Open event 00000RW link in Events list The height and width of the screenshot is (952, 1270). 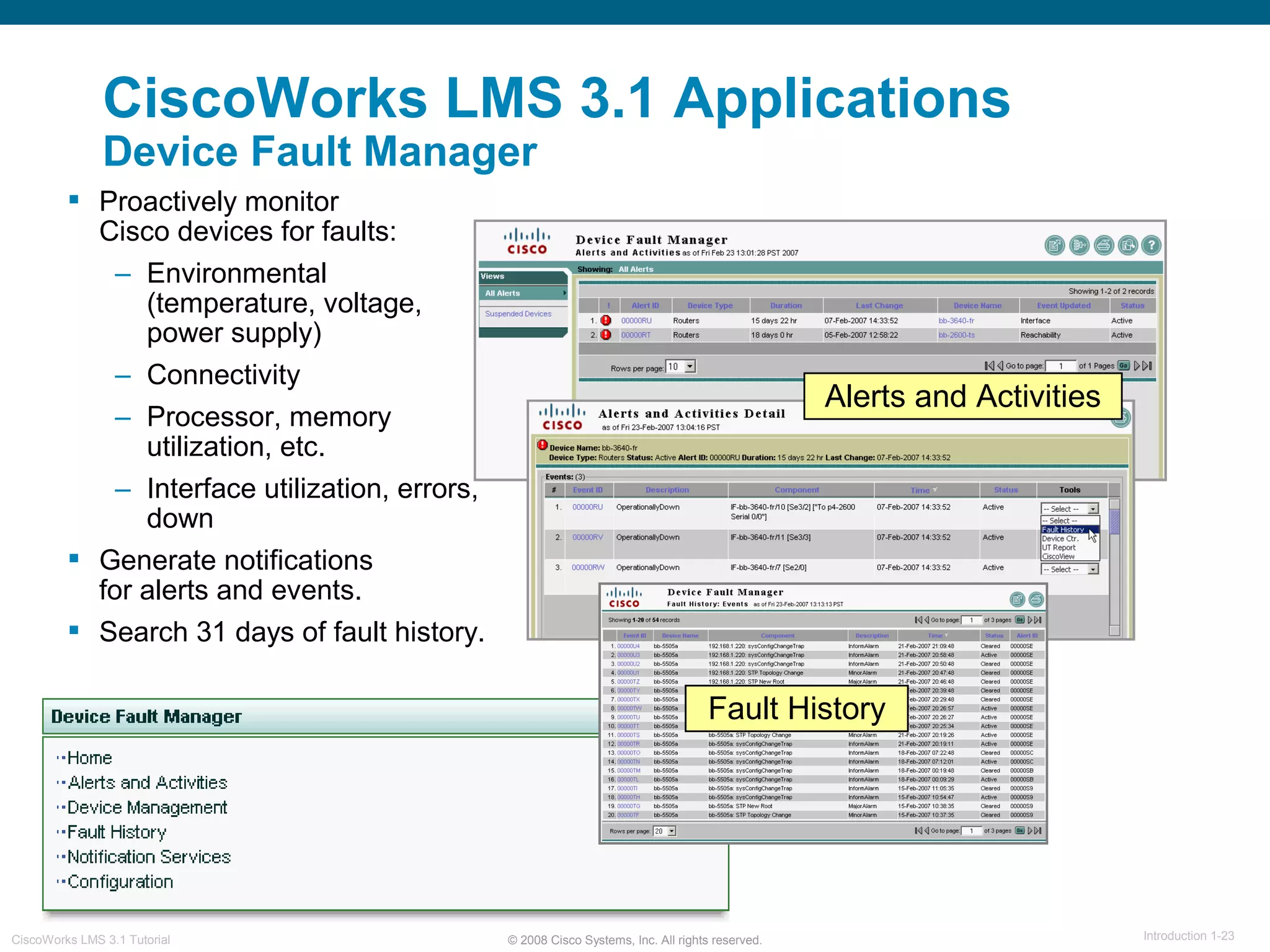click(588, 568)
